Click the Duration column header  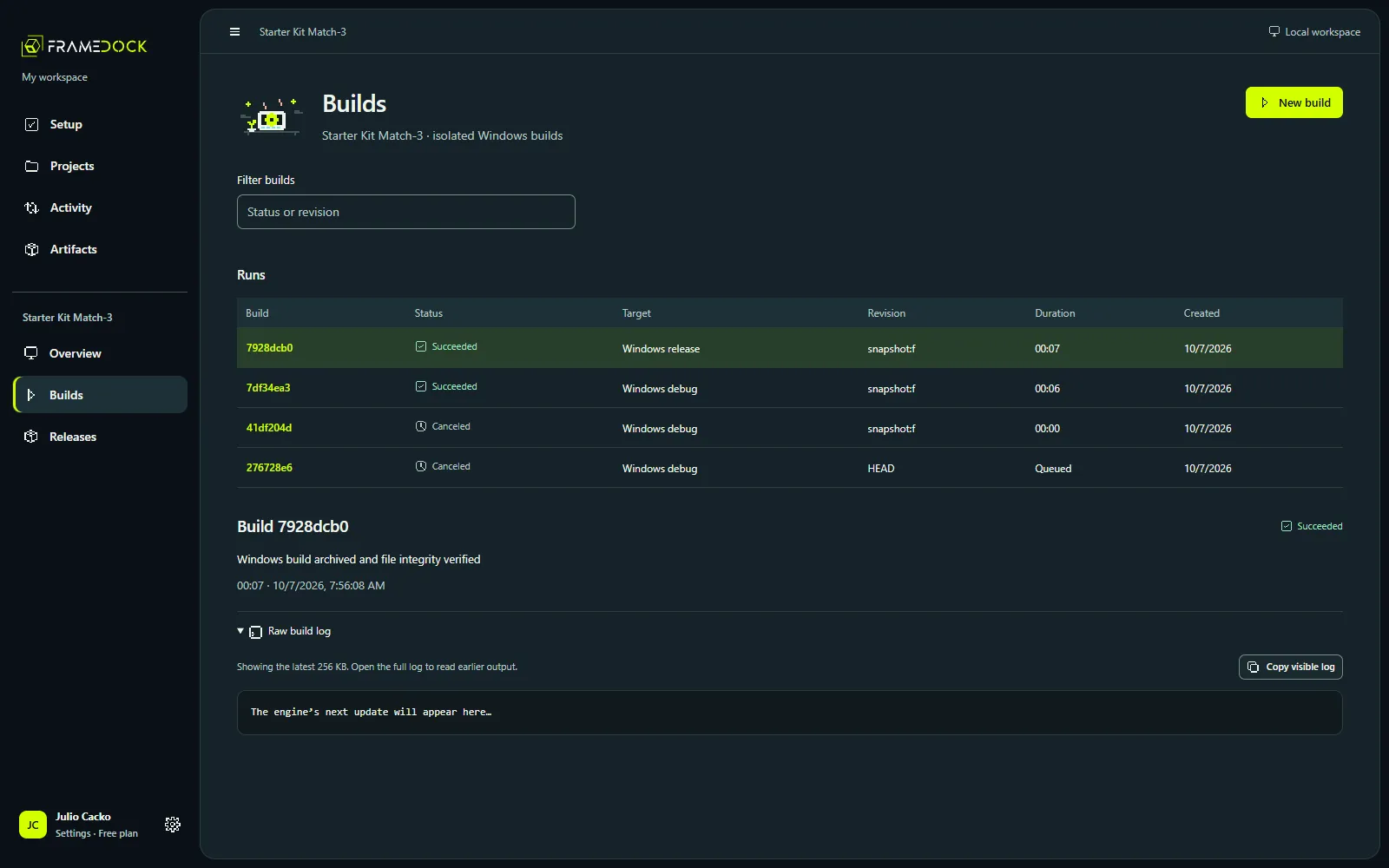coord(1055,313)
